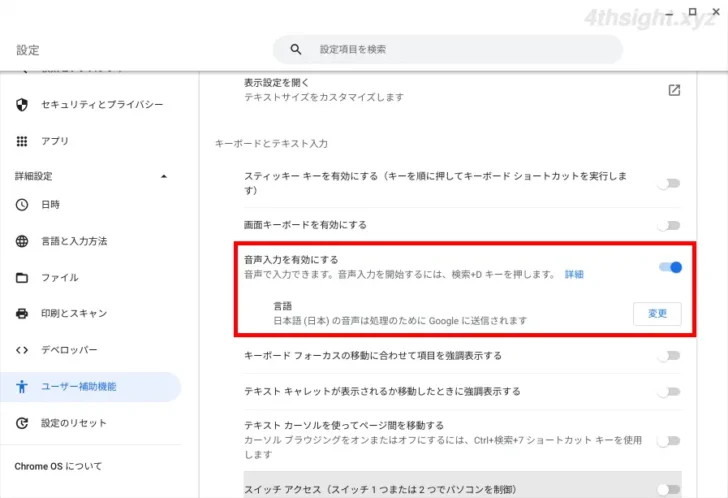Image resolution: width=728 pixels, height=498 pixels.
Task: Click the accessibility person icon
Action: 22,387
